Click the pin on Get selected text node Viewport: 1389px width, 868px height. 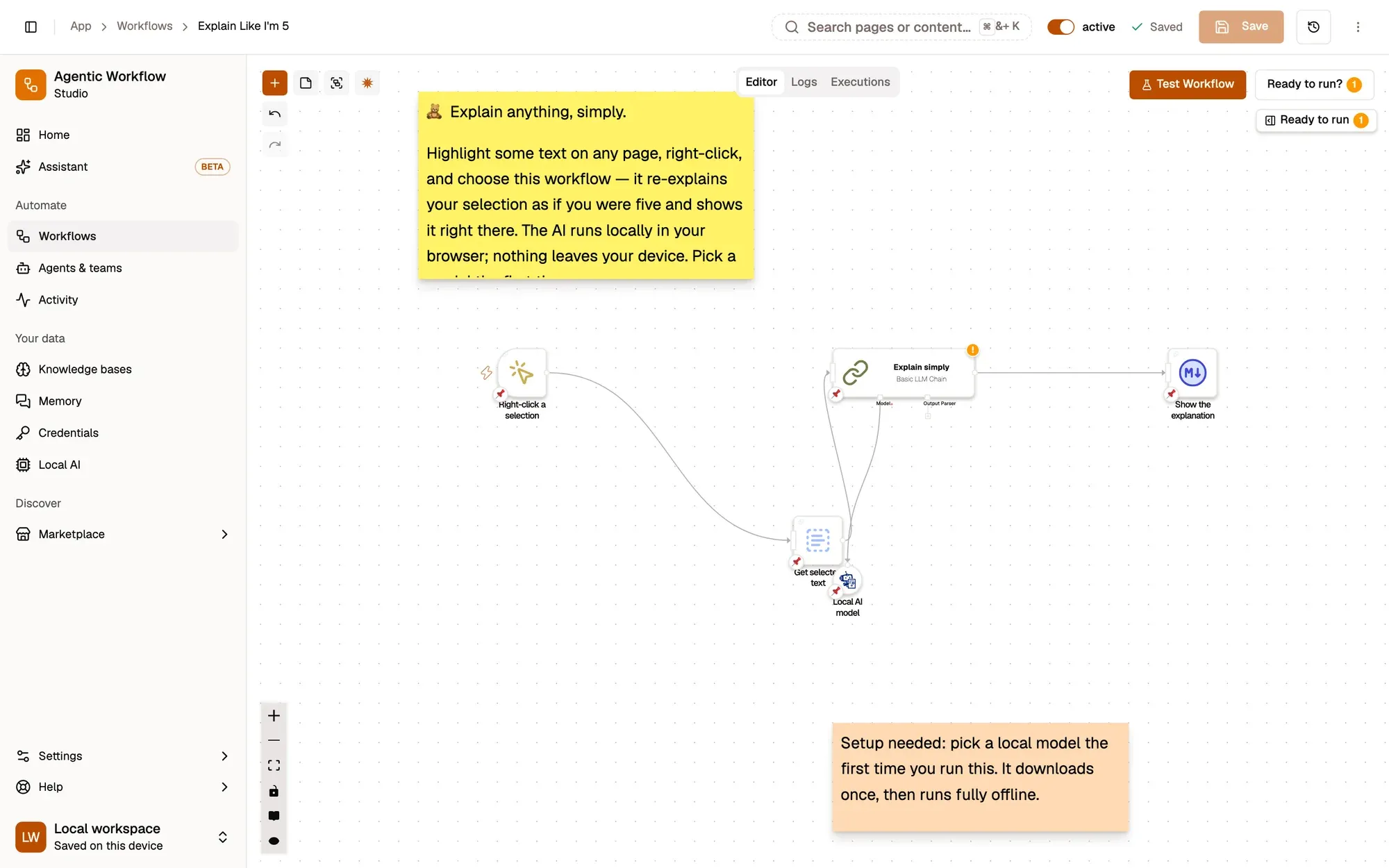click(x=797, y=561)
